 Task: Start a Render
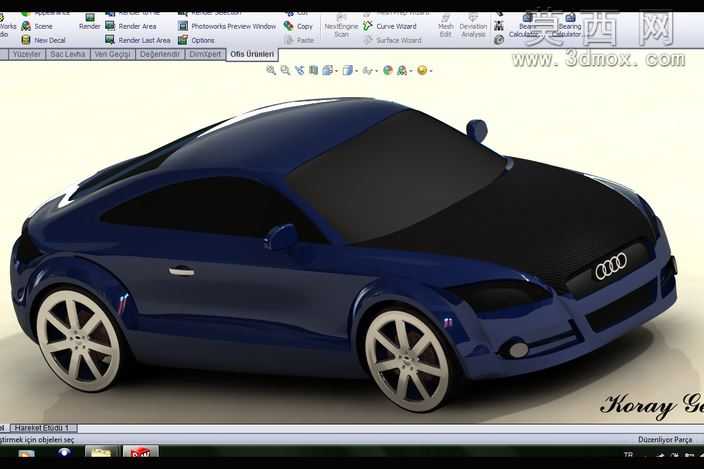coord(89,22)
